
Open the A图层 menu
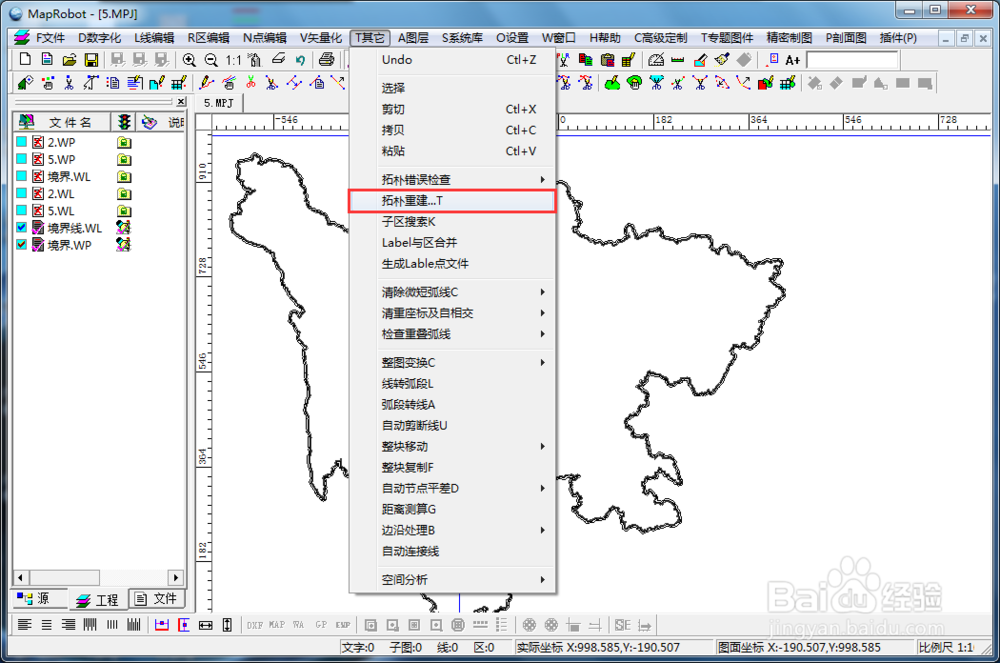(413, 38)
